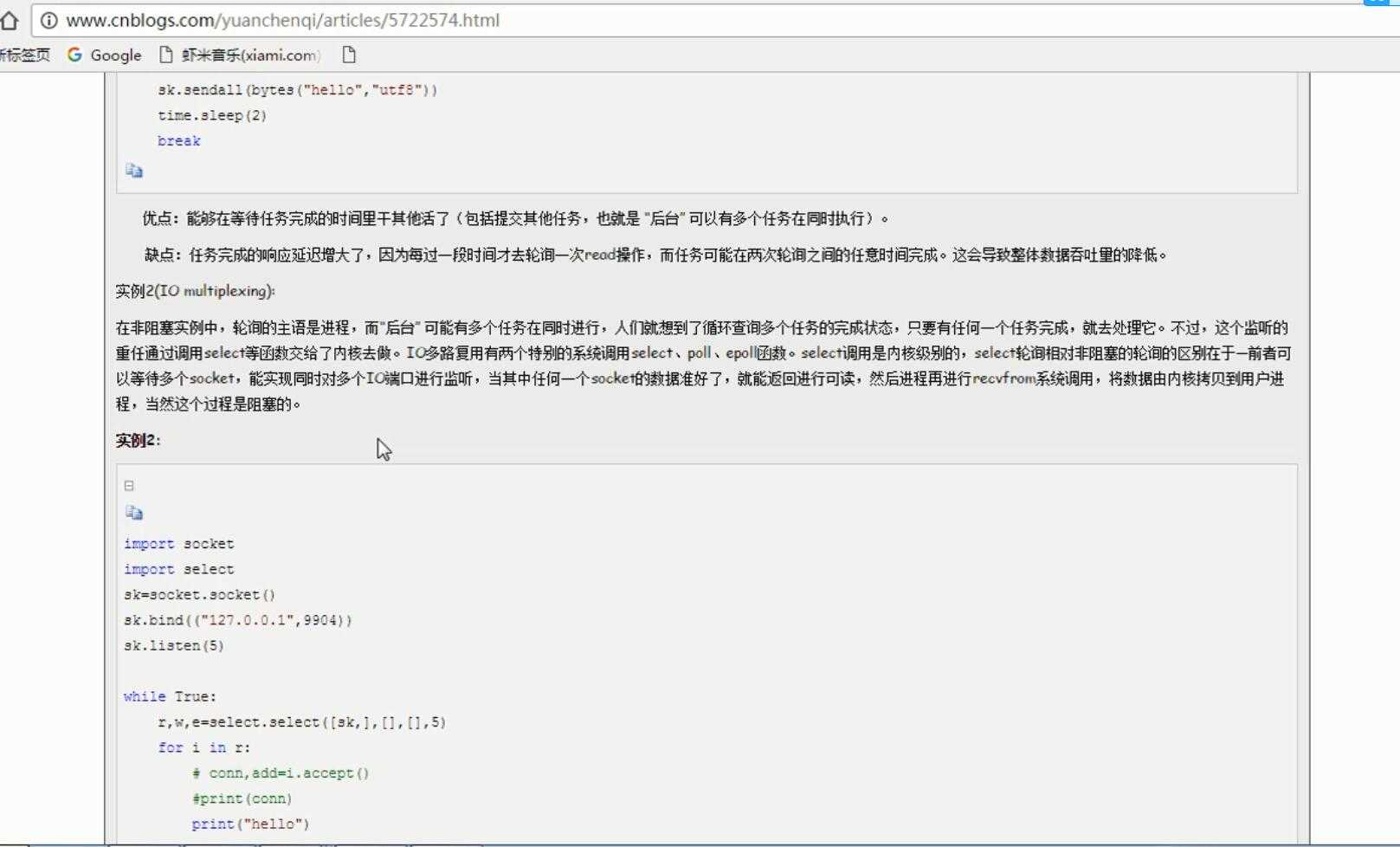Collapse the 实例2 code block
Viewport: 1400px width, 847px height.
click(129, 486)
